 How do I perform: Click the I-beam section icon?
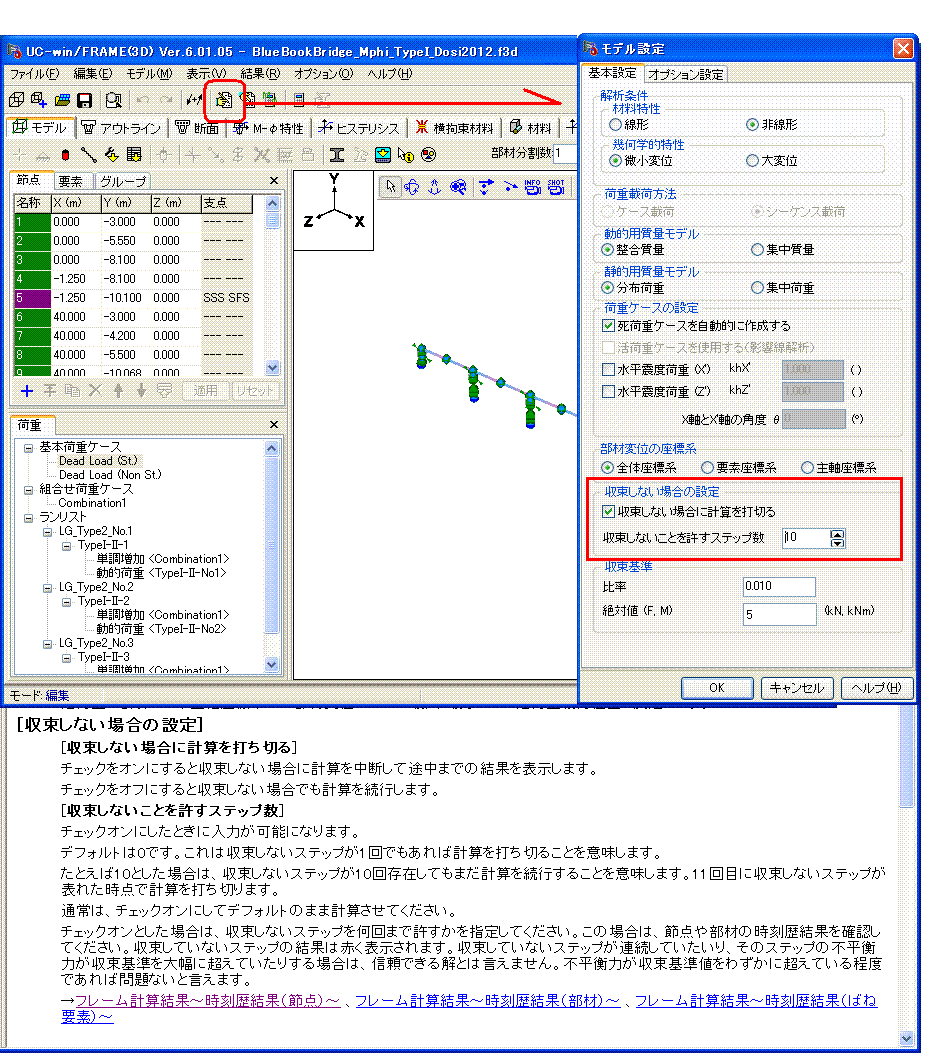coord(337,155)
